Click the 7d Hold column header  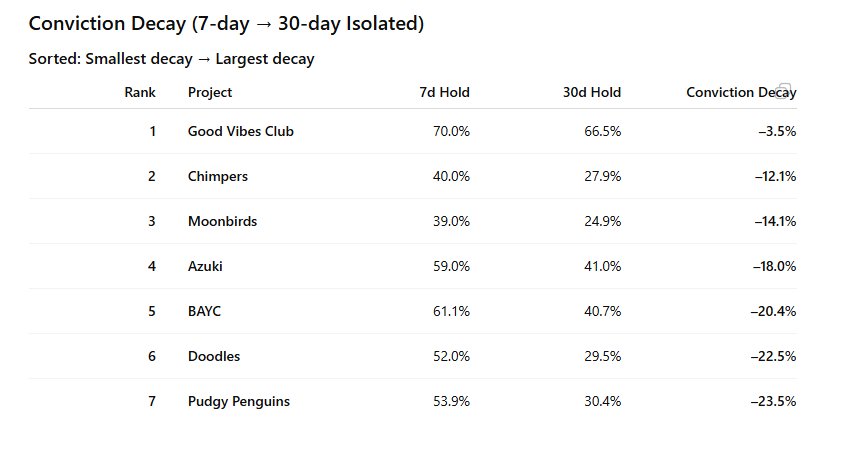444,93
